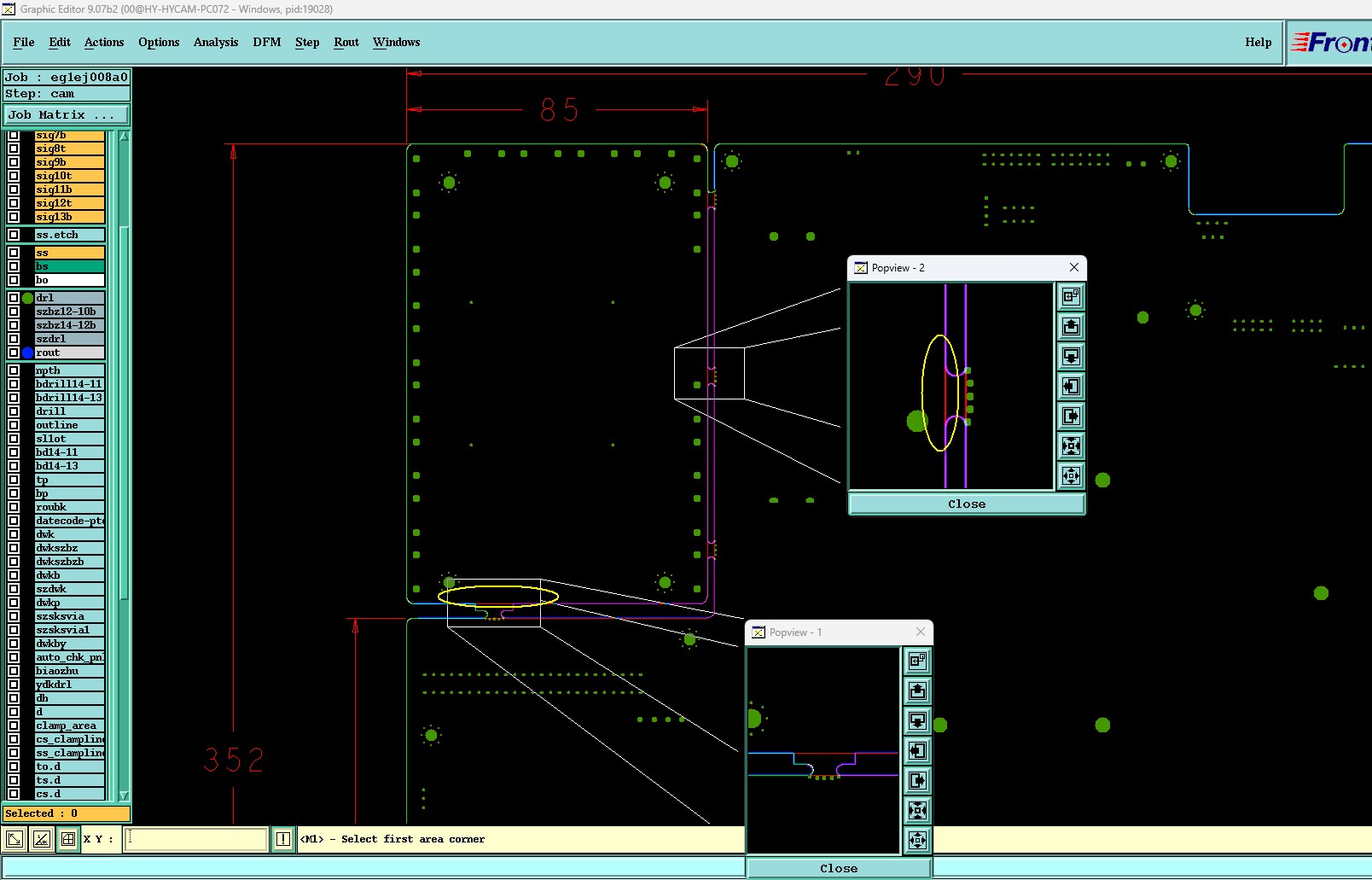
Task: Click the layer list scroll-down arrow
Action: tap(124, 795)
